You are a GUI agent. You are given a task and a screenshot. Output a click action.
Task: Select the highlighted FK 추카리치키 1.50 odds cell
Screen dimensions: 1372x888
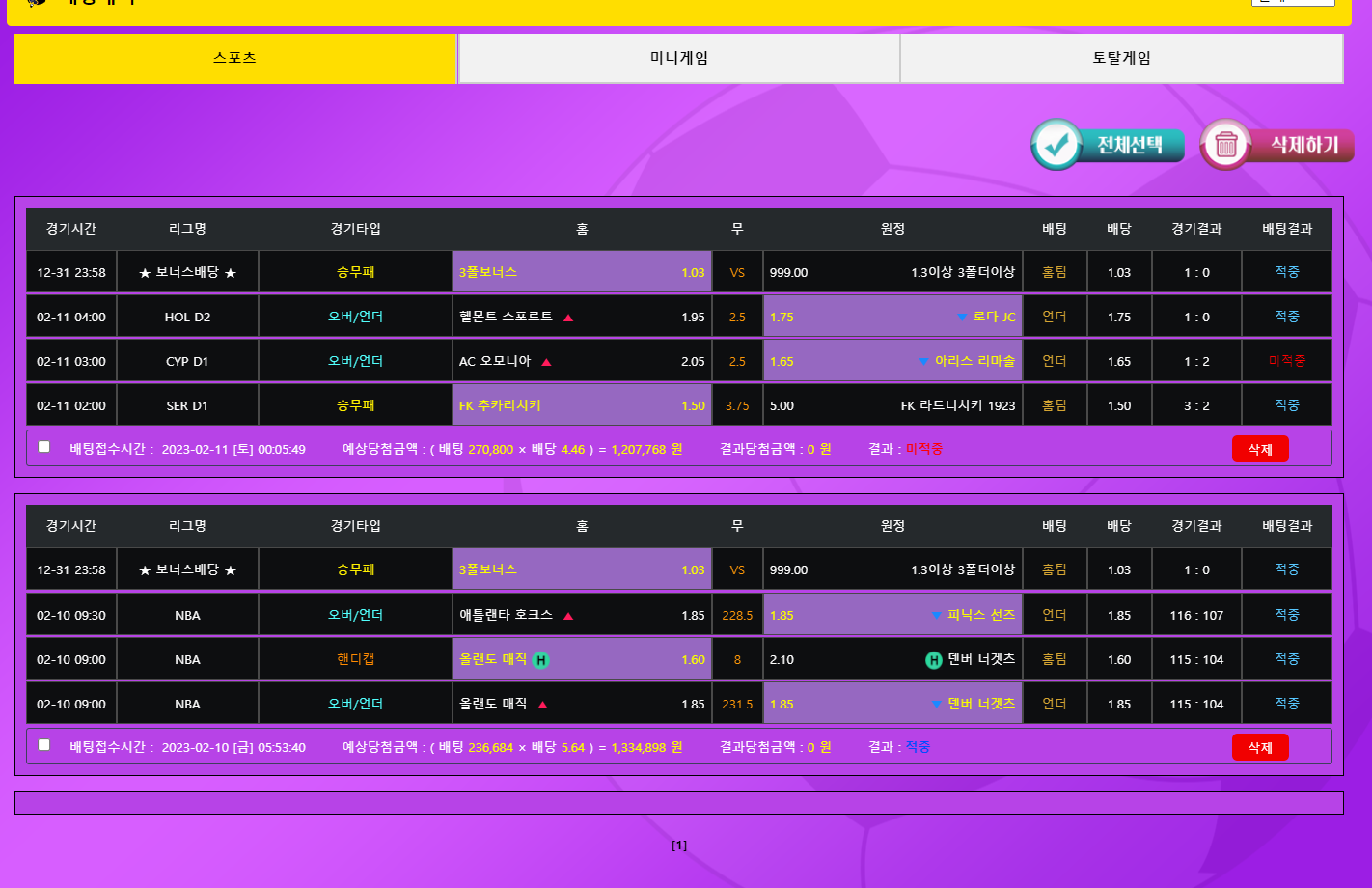tap(582, 406)
